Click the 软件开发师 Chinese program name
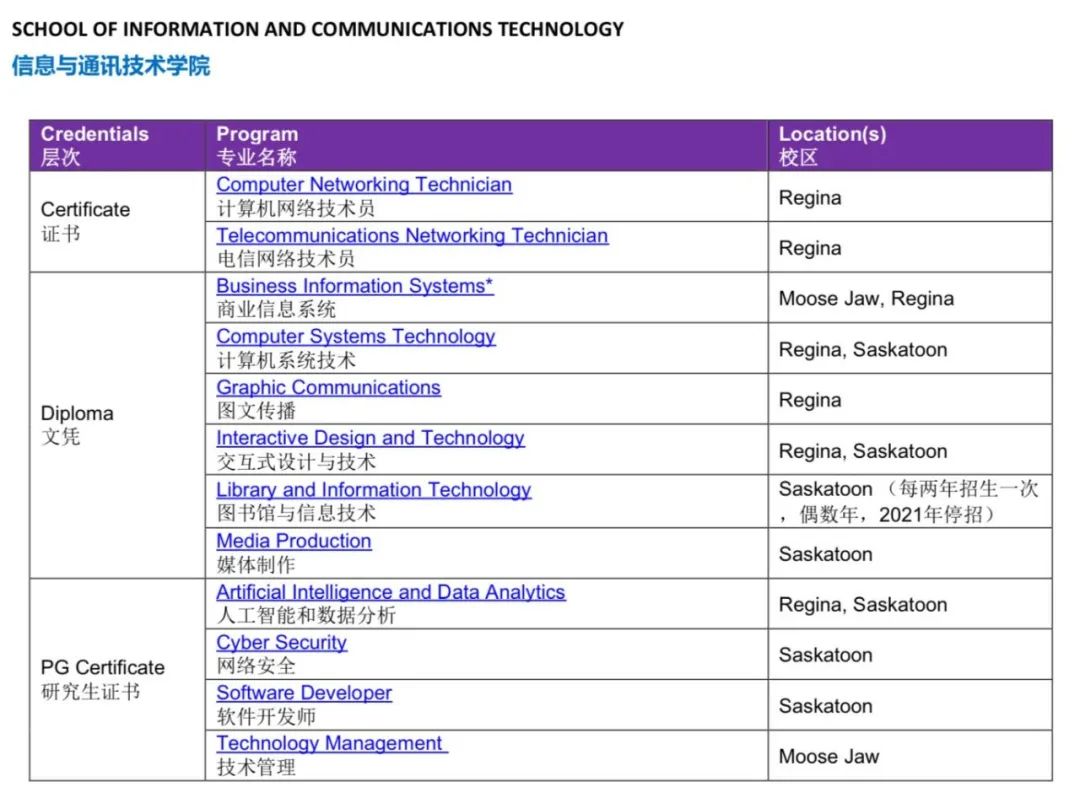 pyautogui.click(x=266, y=716)
